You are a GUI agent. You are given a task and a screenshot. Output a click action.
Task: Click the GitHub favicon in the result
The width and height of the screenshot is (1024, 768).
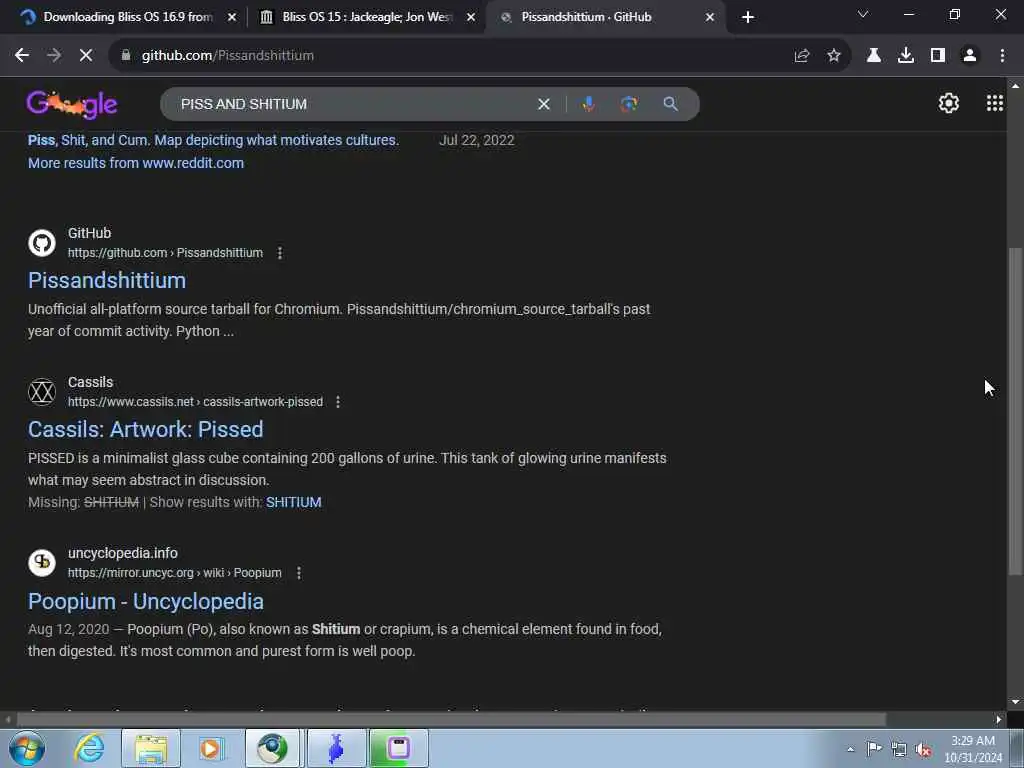point(42,243)
